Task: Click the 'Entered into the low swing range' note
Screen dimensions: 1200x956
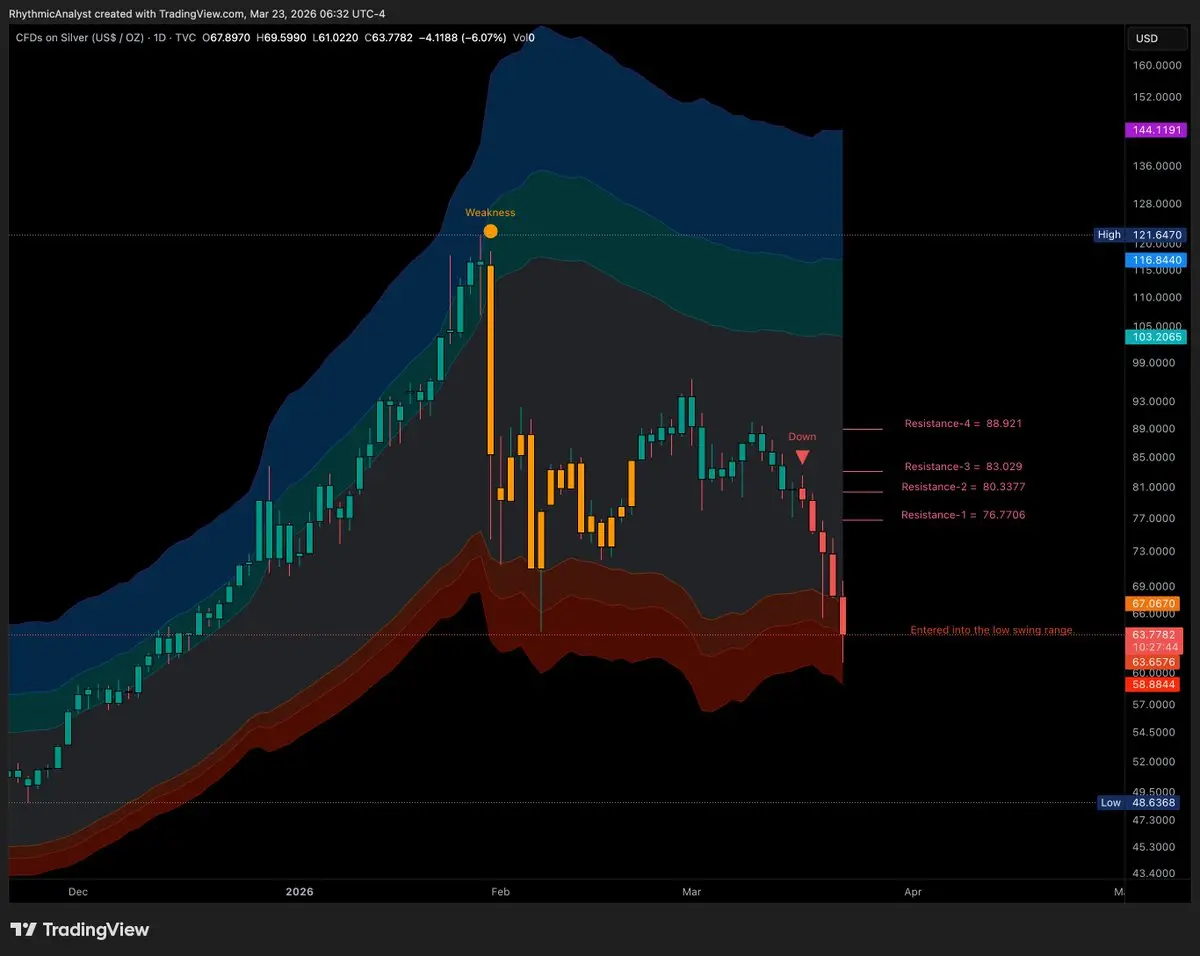Action: (x=992, y=631)
